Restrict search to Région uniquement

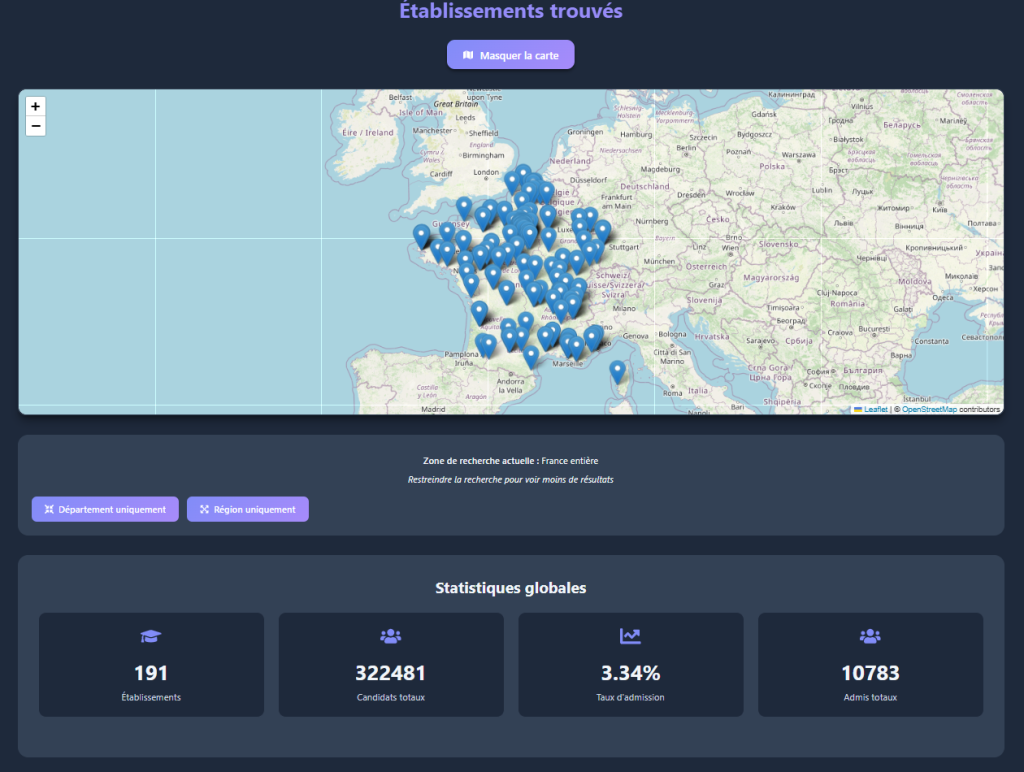tap(248, 509)
